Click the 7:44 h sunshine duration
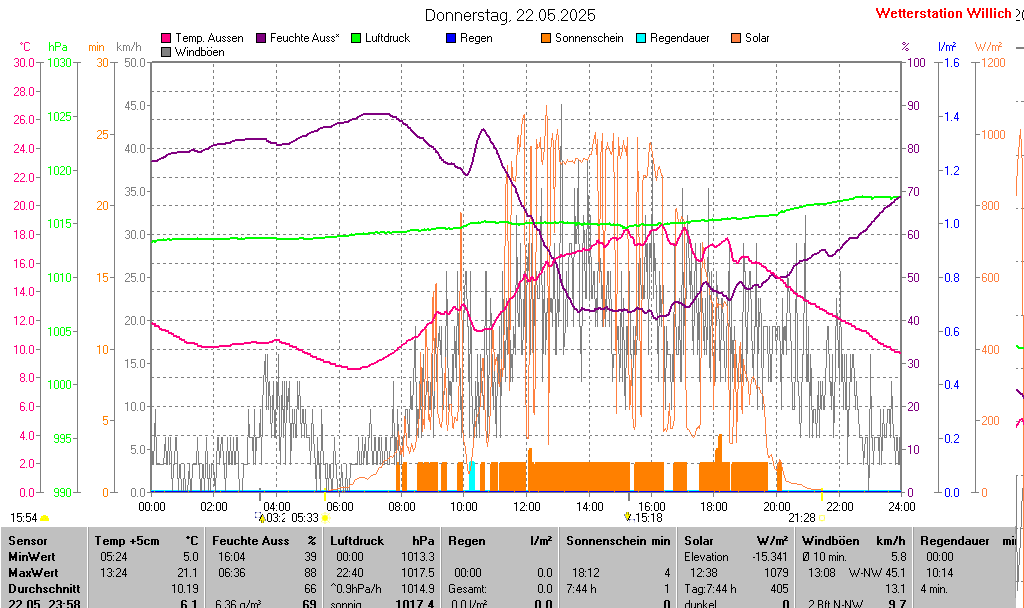This screenshot has width=1024, height=608. 581,588
